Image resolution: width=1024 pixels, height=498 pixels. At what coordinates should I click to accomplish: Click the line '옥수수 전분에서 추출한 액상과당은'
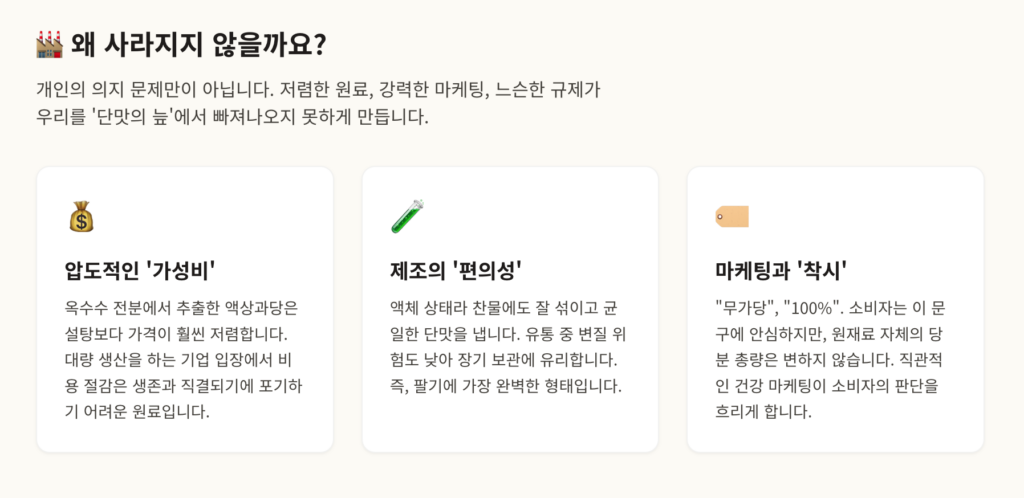pos(174,306)
